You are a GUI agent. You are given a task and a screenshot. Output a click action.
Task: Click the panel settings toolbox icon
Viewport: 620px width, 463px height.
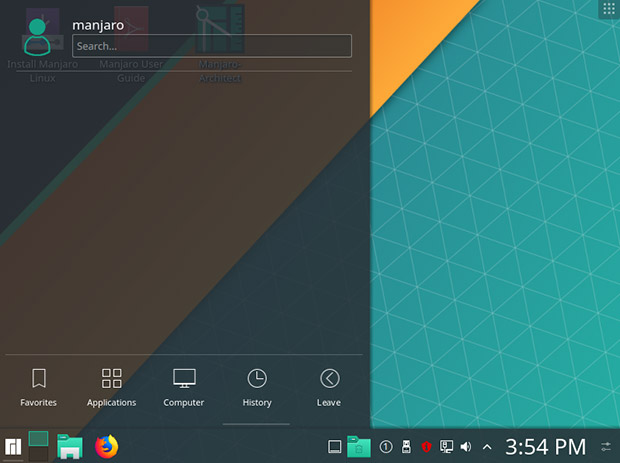[606, 447]
